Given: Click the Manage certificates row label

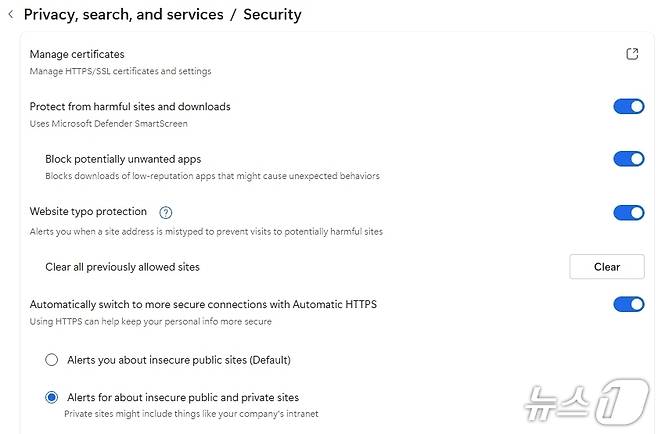Looking at the screenshot, I should [77, 54].
